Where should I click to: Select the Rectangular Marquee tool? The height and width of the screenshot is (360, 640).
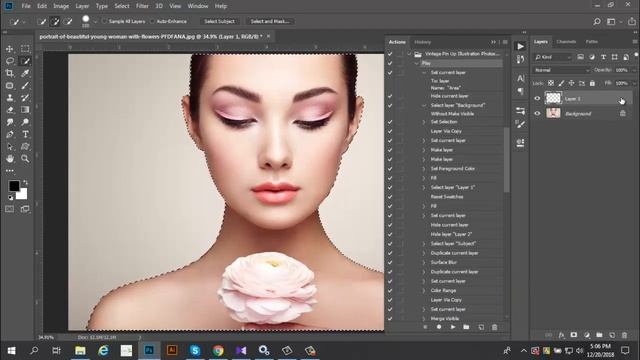(25, 49)
